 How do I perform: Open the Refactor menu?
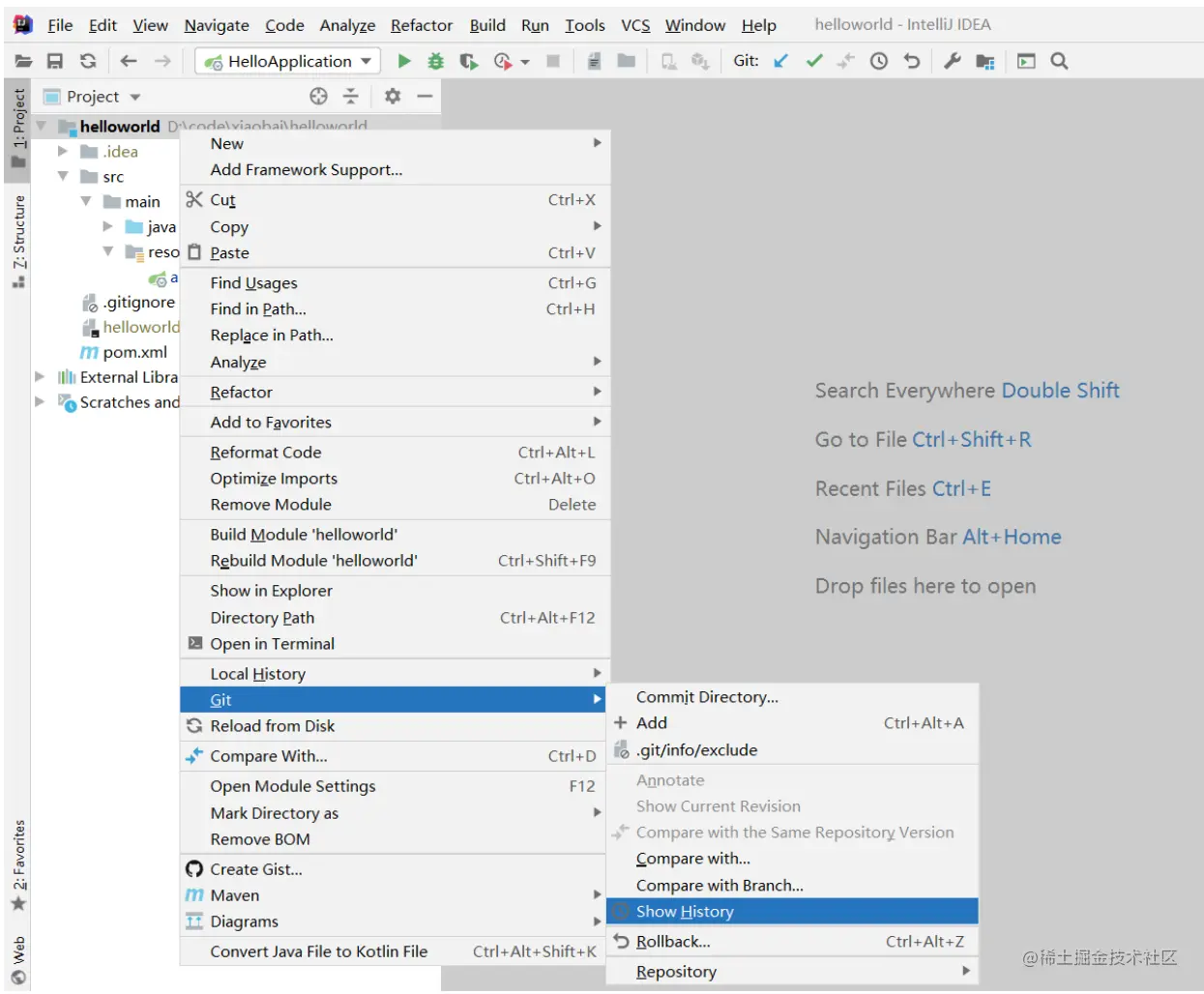(x=422, y=25)
